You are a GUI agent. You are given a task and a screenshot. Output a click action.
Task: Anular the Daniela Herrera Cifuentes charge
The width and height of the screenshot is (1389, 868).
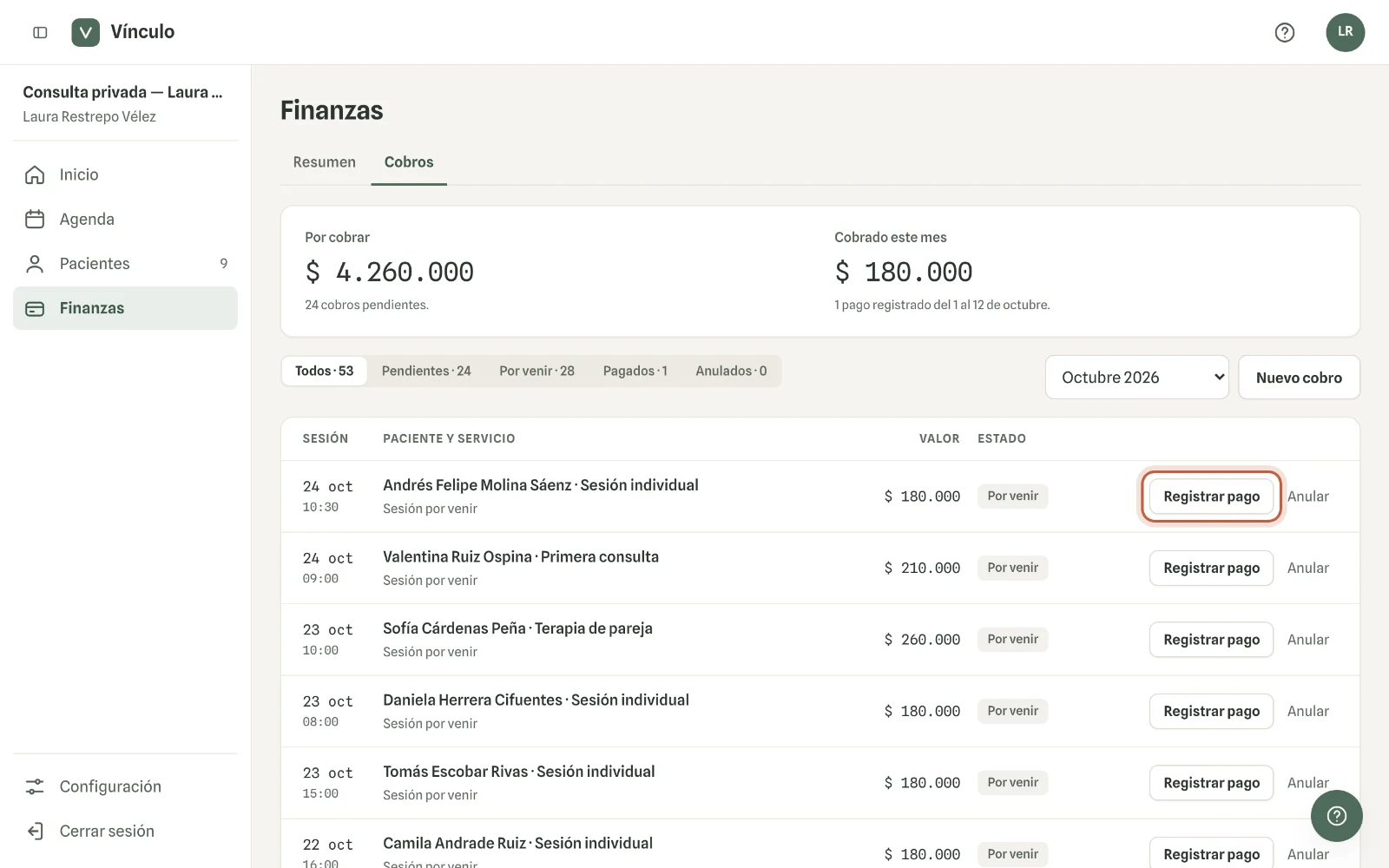(1307, 711)
